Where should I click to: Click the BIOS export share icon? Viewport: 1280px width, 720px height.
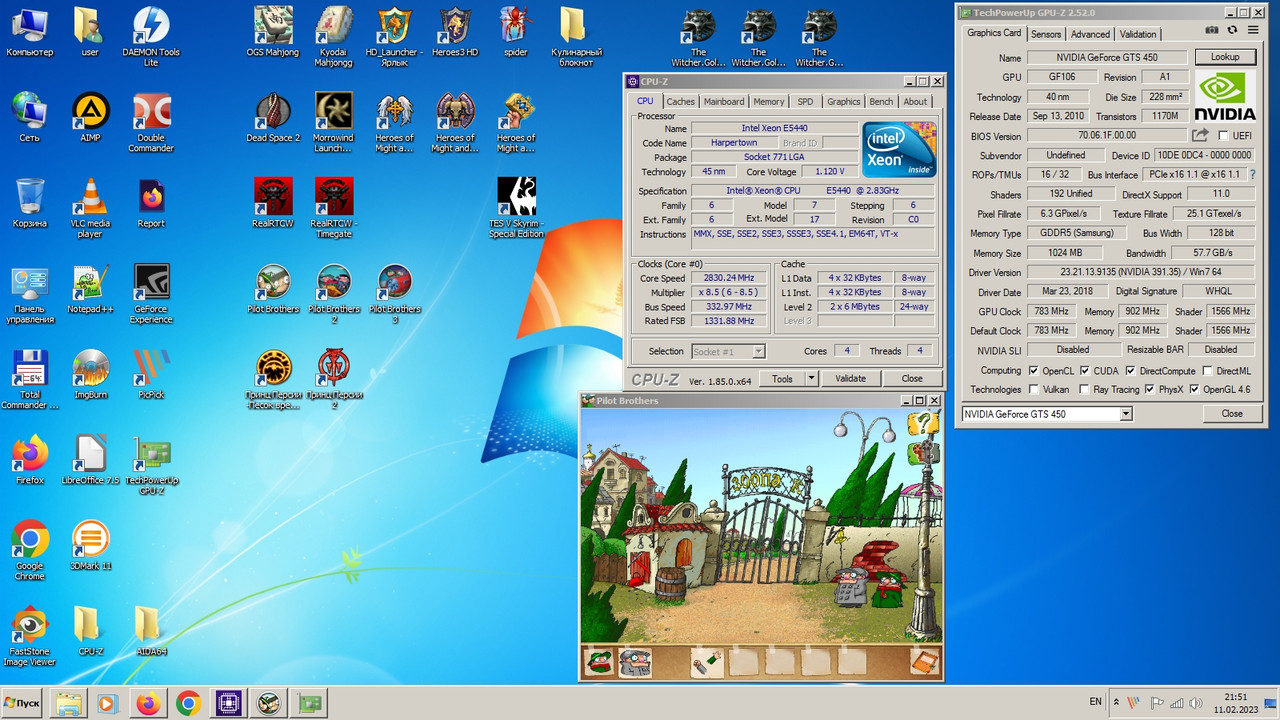point(1200,136)
